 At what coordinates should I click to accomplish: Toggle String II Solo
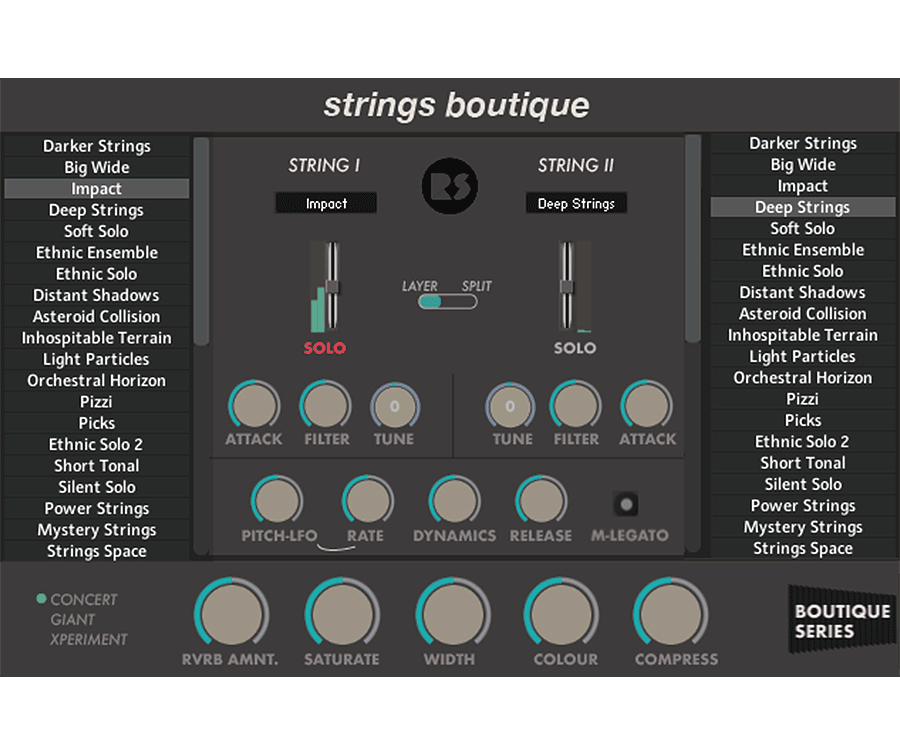(x=575, y=348)
